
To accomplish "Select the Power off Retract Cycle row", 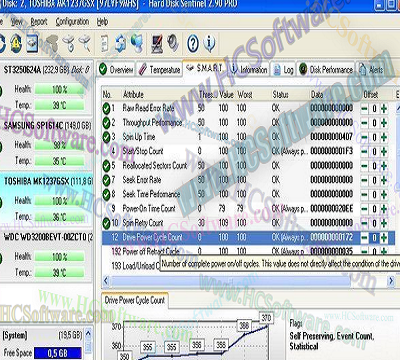I will pos(248,251).
